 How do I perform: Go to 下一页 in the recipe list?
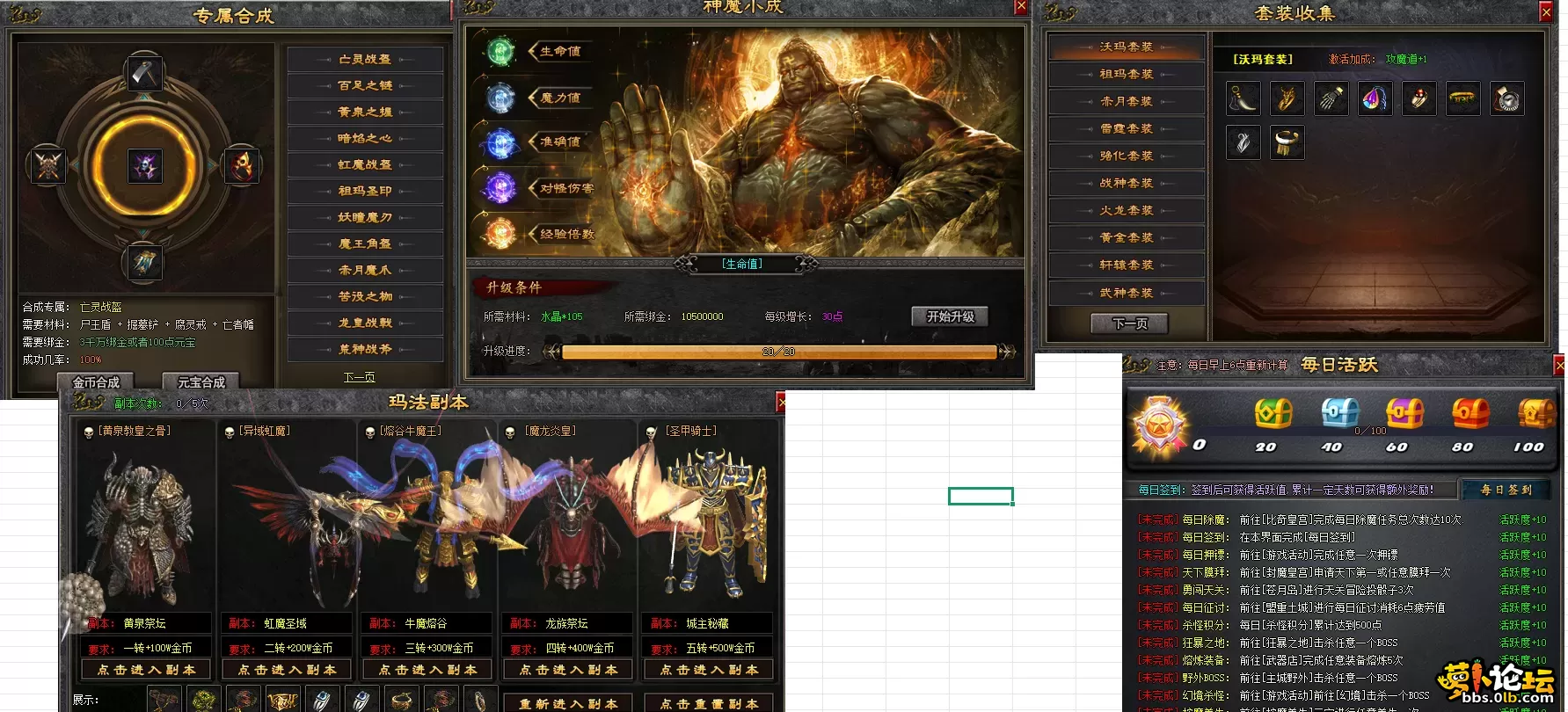click(x=359, y=377)
